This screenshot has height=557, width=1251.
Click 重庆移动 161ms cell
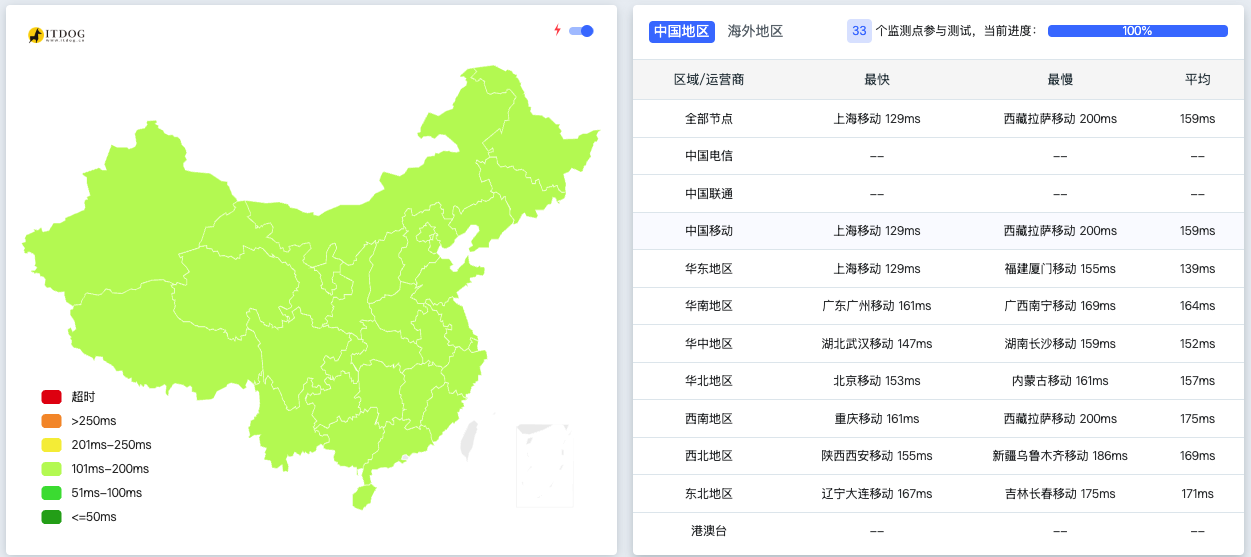click(877, 419)
